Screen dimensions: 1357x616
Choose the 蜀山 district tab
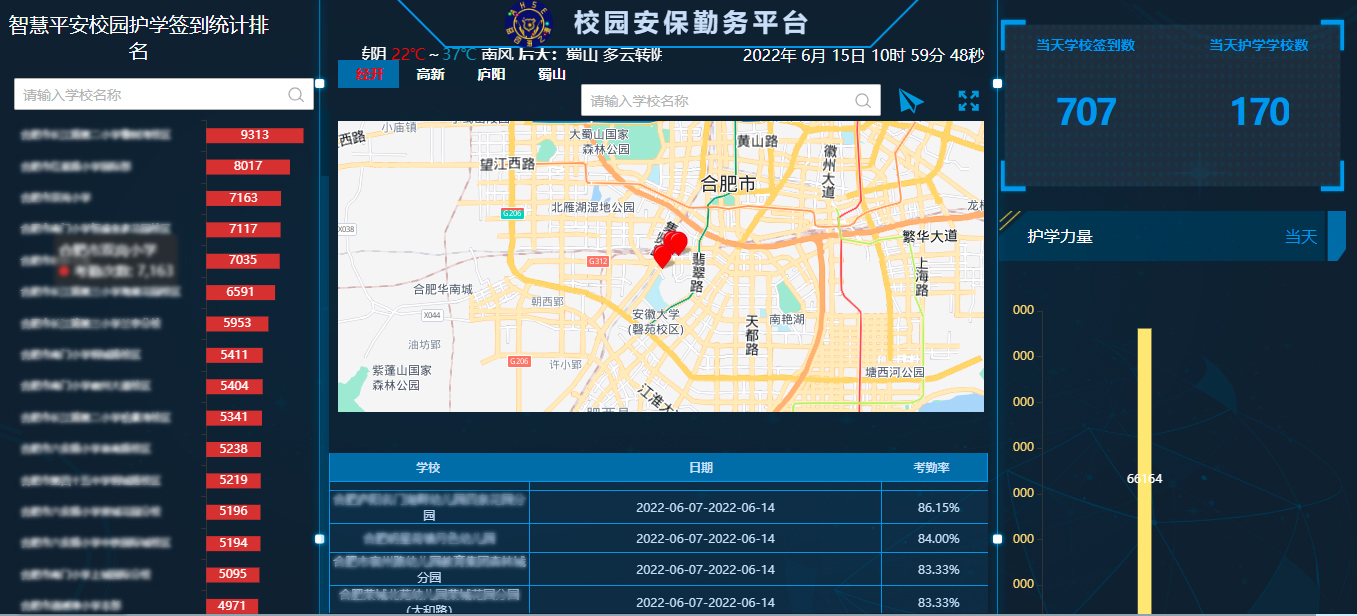(552, 74)
